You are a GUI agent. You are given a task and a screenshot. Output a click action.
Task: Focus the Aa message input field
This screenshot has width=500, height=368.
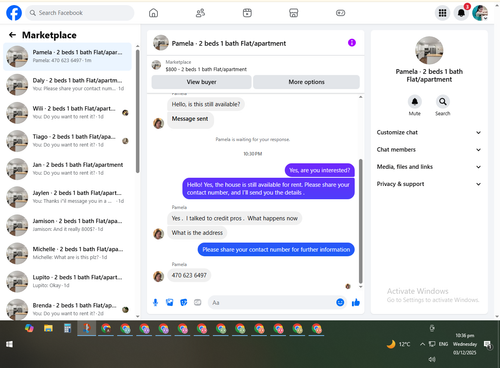click(272, 302)
